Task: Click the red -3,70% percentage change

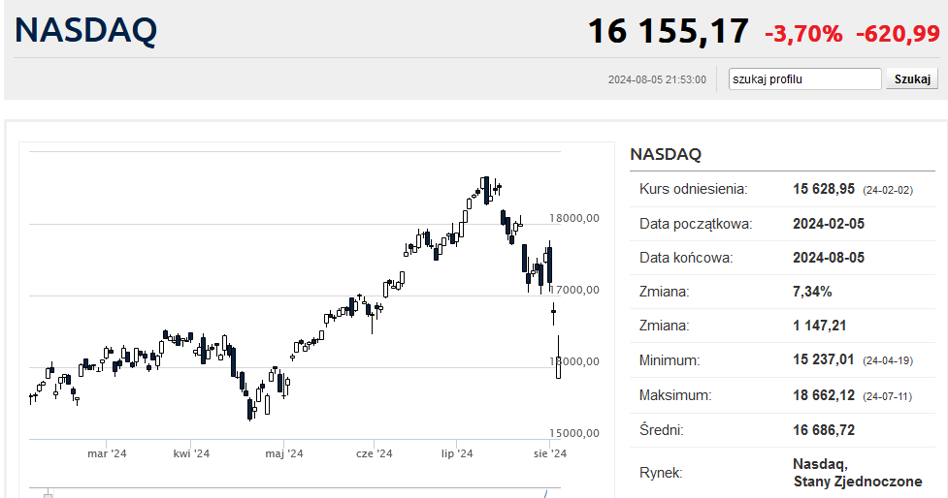Action: 803,34
